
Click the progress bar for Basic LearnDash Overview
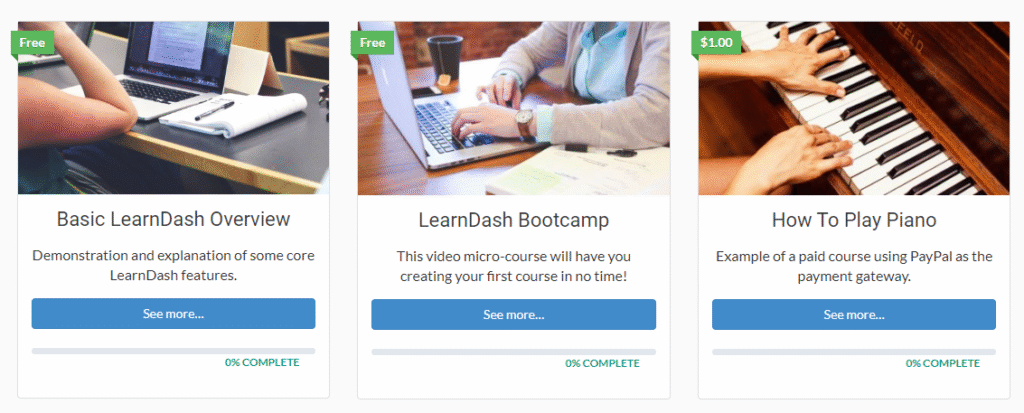pyautogui.click(x=174, y=351)
